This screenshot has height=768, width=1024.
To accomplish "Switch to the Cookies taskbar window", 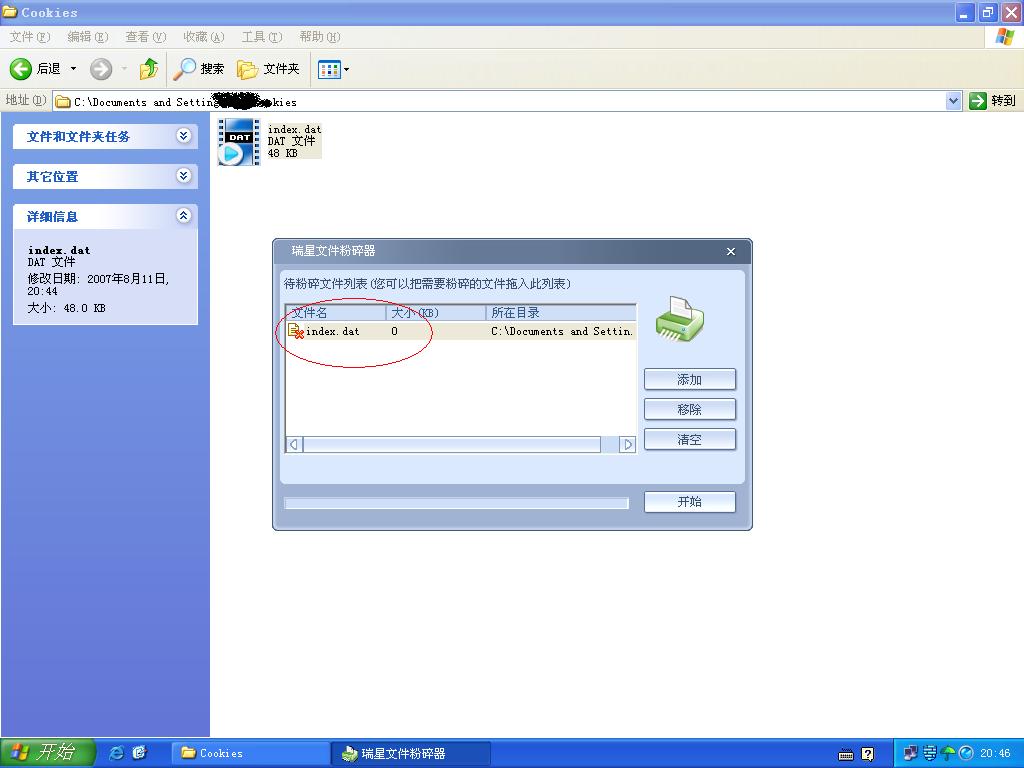I will pyautogui.click(x=251, y=753).
